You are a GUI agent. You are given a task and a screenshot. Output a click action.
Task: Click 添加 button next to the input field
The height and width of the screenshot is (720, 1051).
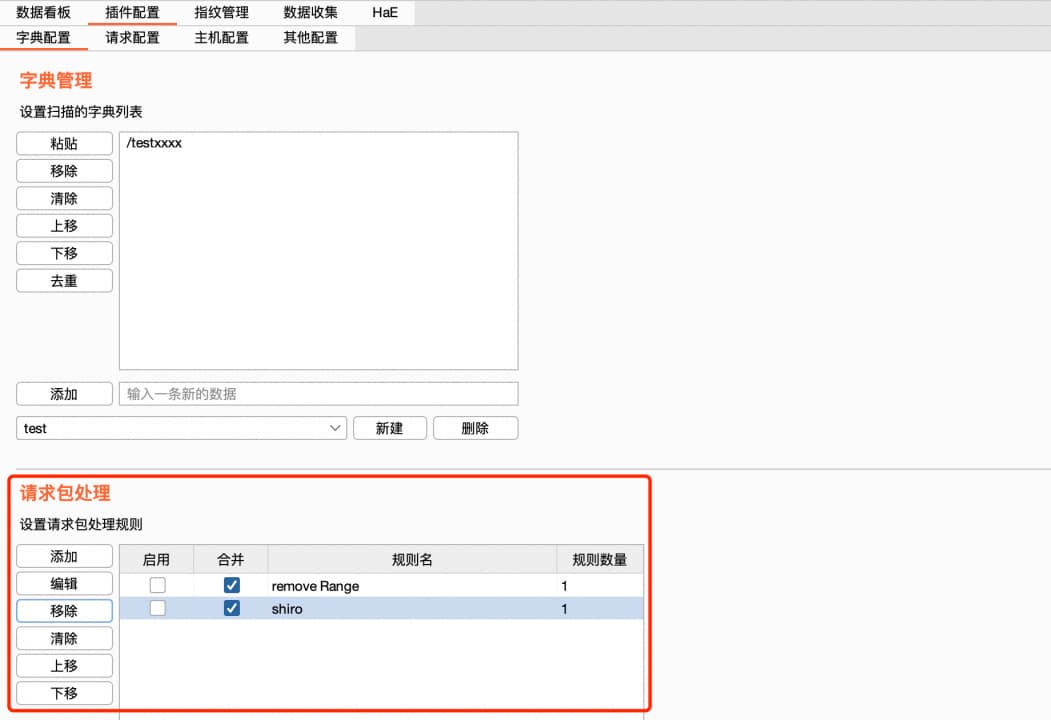click(64, 394)
